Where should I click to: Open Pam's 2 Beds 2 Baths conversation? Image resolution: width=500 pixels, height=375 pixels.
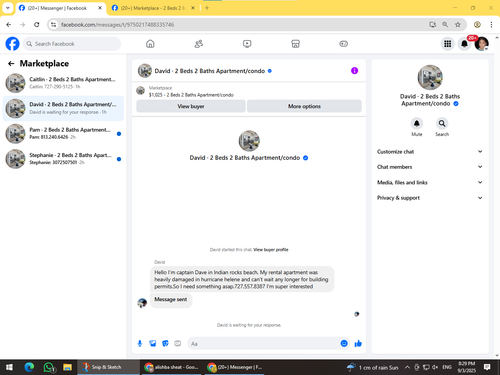point(63,134)
